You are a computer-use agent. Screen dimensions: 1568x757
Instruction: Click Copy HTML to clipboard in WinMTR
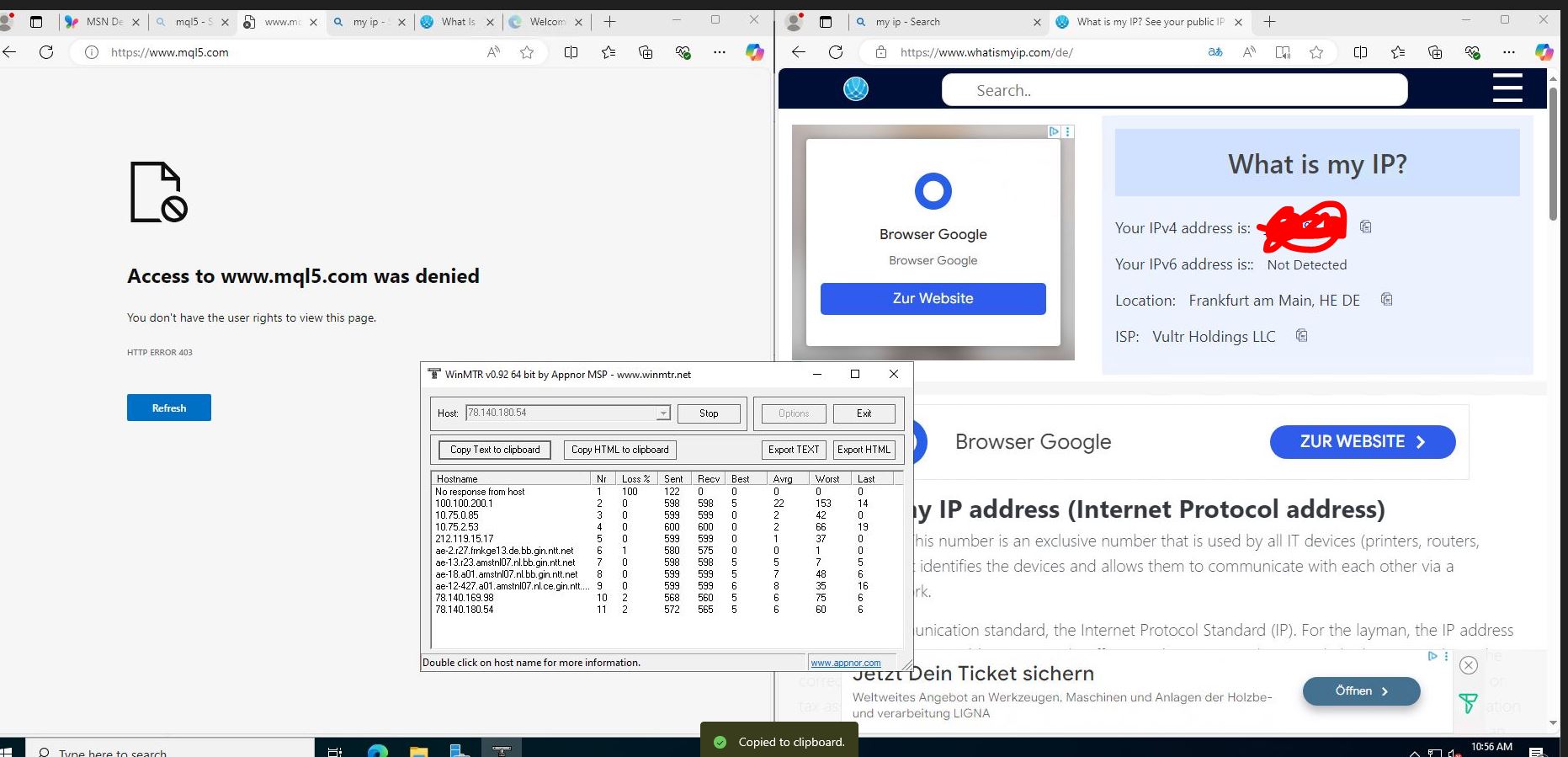click(620, 450)
